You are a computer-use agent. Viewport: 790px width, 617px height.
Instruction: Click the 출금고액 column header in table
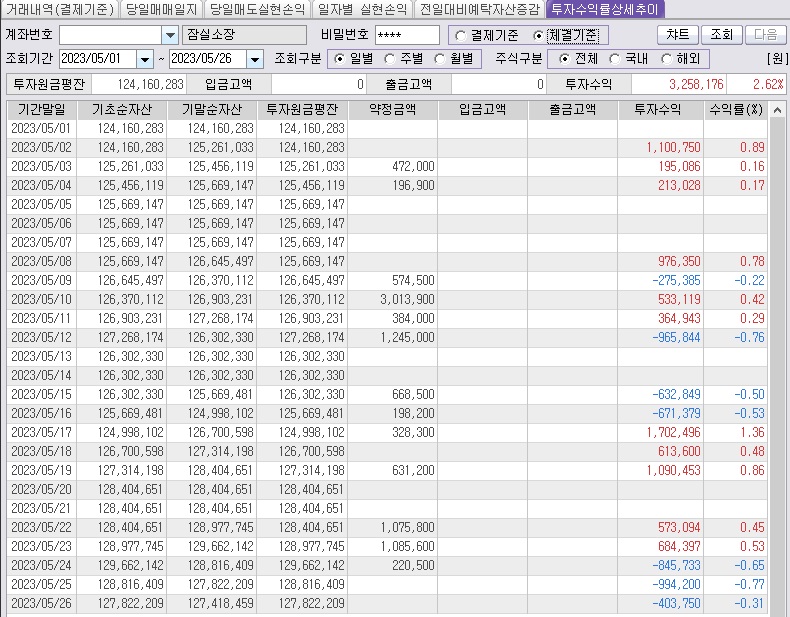coord(573,110)
